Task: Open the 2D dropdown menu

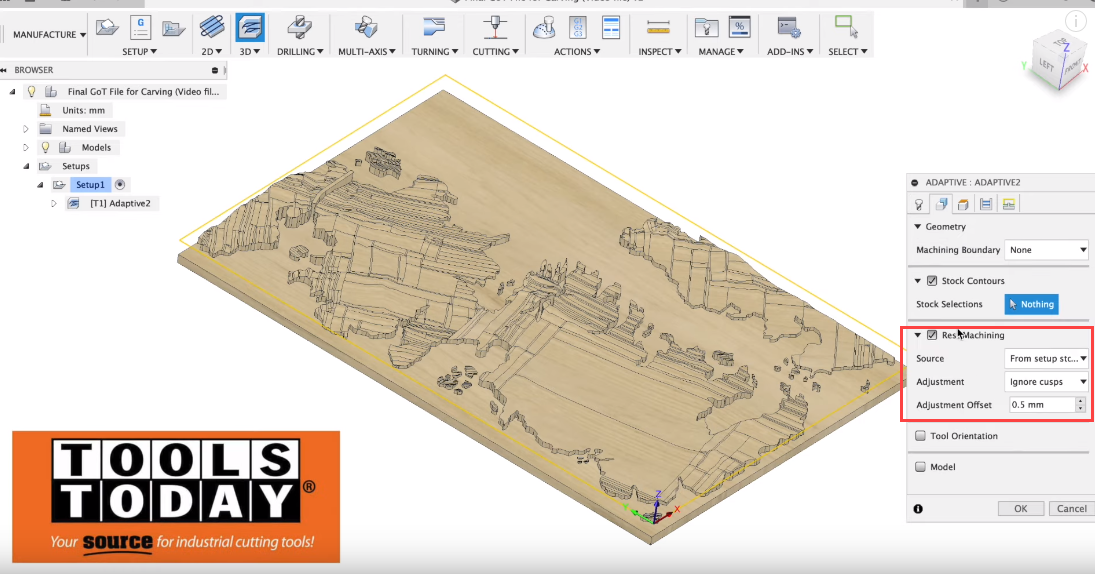Action: coord(212,52)
